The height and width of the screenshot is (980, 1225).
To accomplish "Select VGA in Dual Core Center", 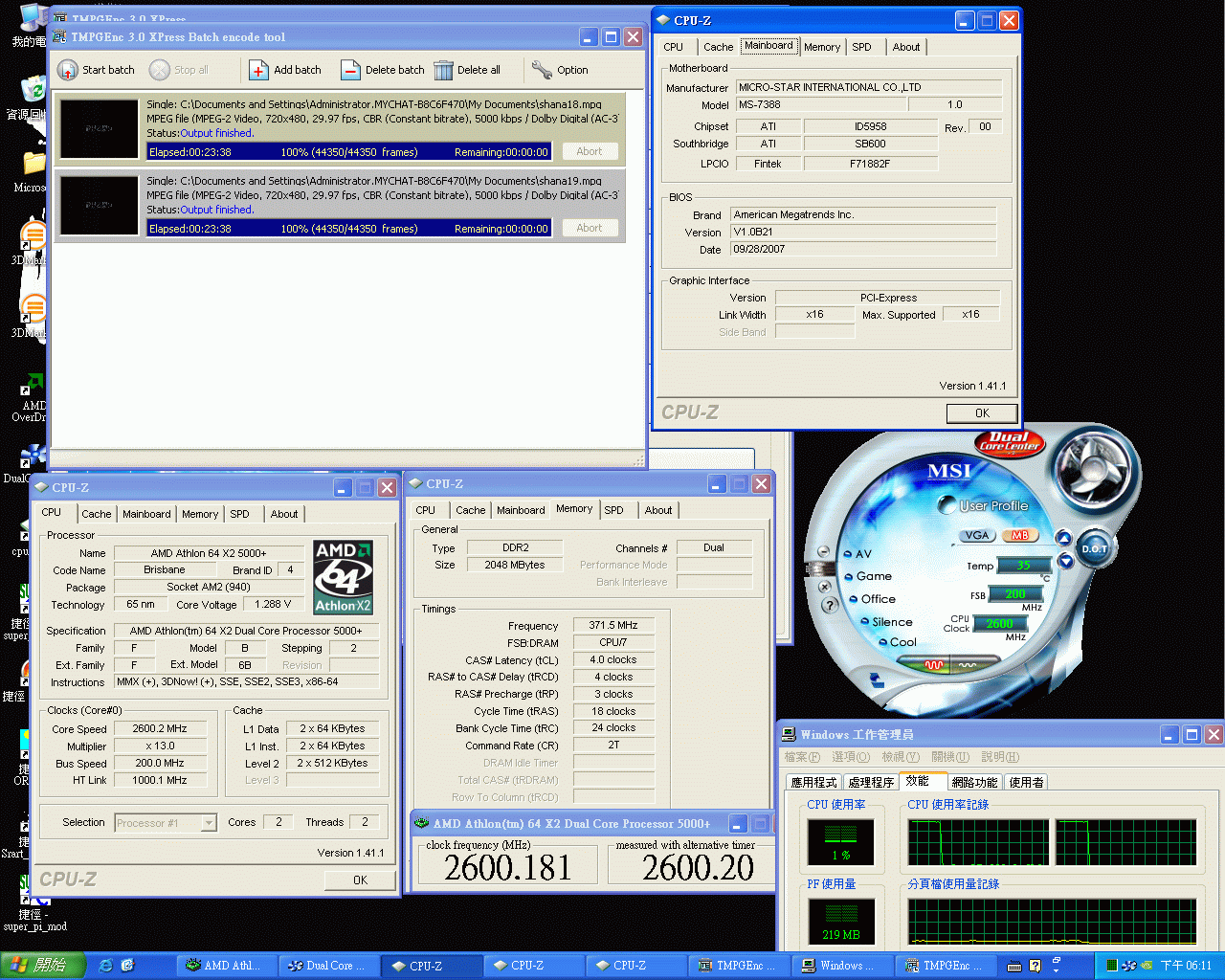I will (976, 536).
